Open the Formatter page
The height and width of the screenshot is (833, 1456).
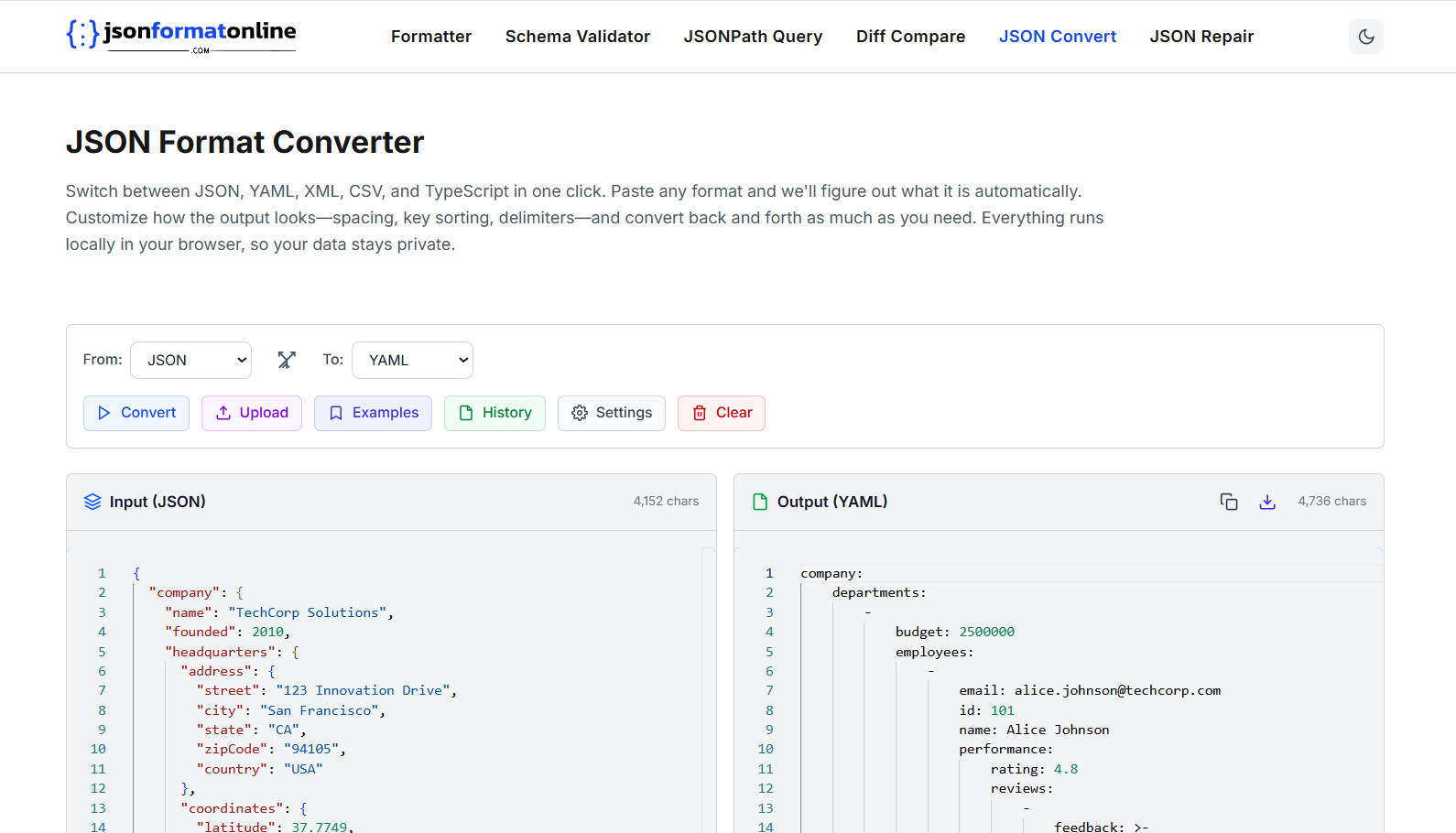(431, 37)
